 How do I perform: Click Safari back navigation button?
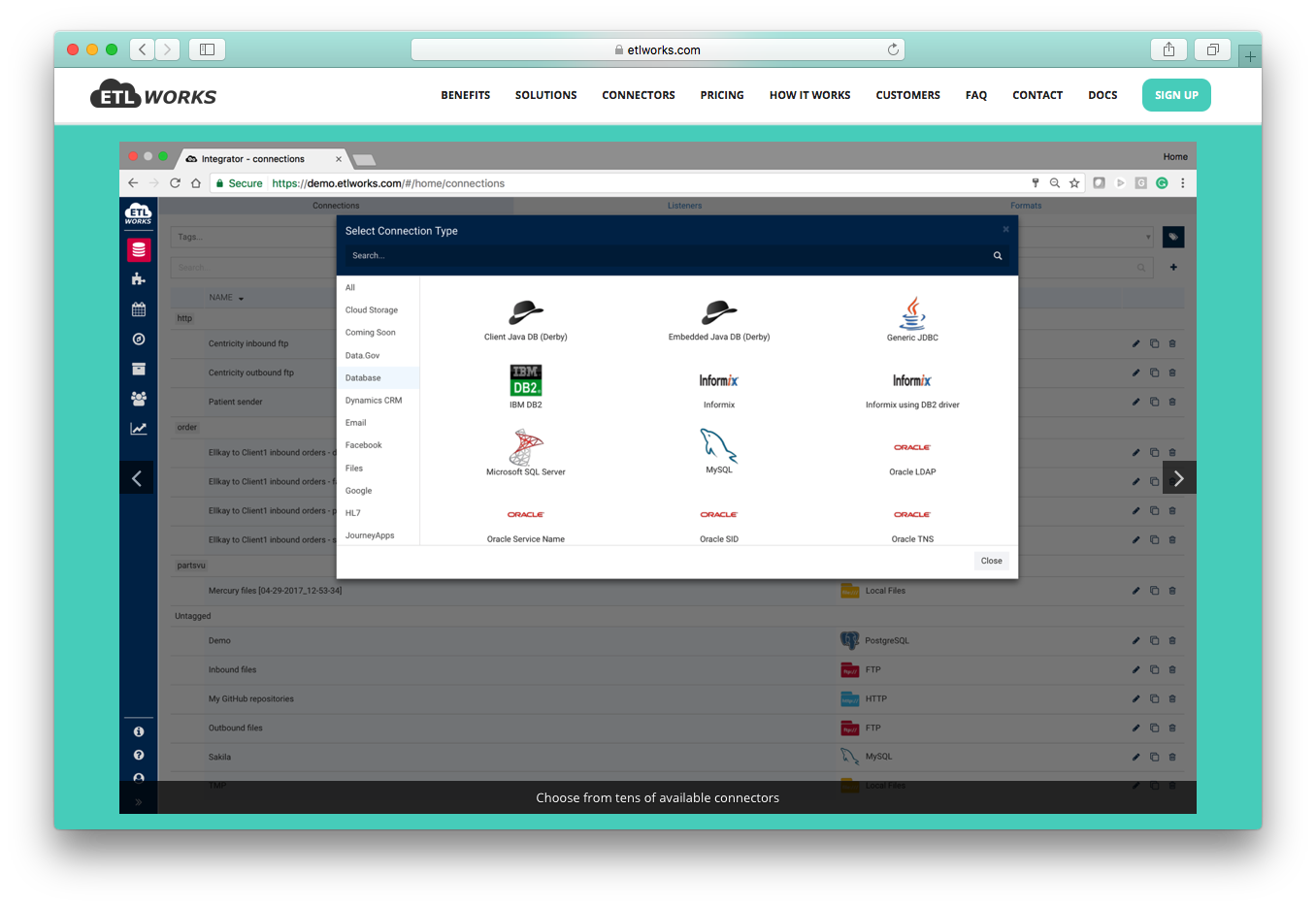(x=143, y=49)
